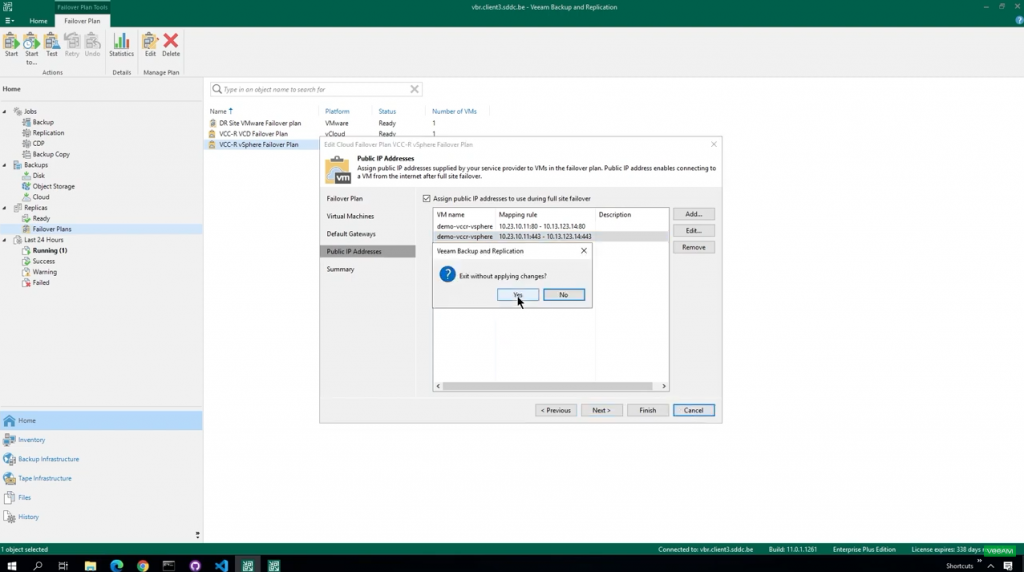Select the Failover Plan ribbon tab

point(82,21)
